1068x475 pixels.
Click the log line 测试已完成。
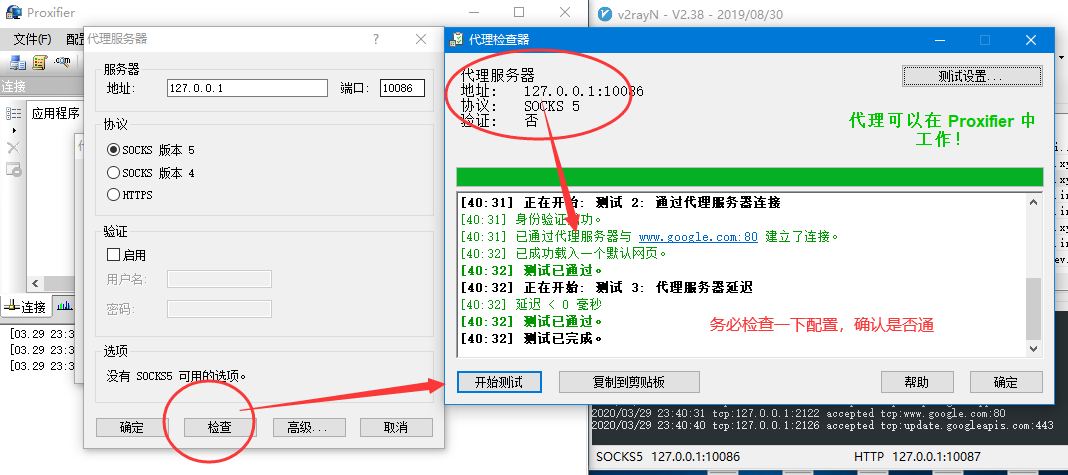click(531, 338)
